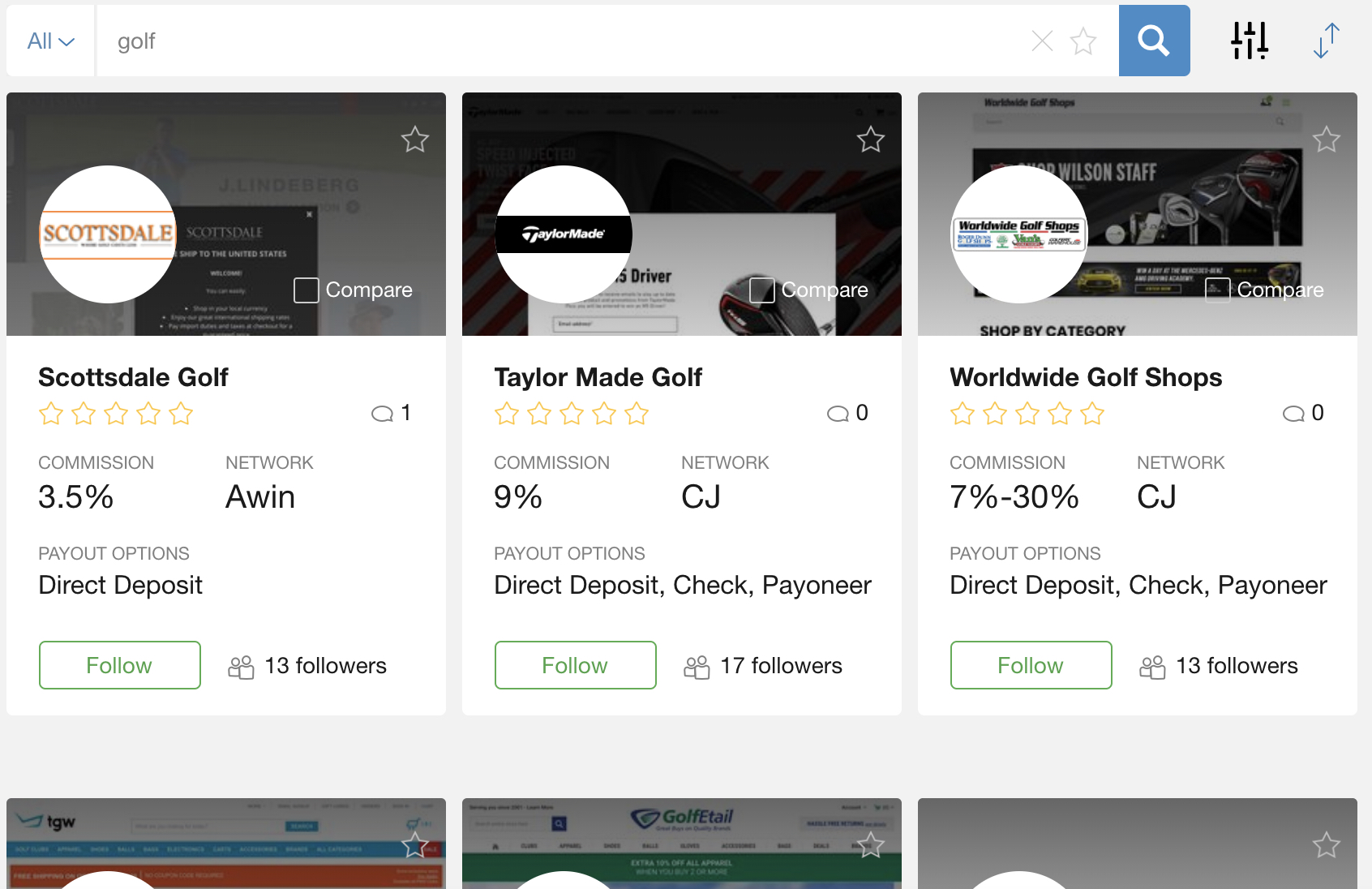Check Compare box on Worldwide Golf Shops card
Viewport: 1372px width, 889px height.
point(1217,290)
